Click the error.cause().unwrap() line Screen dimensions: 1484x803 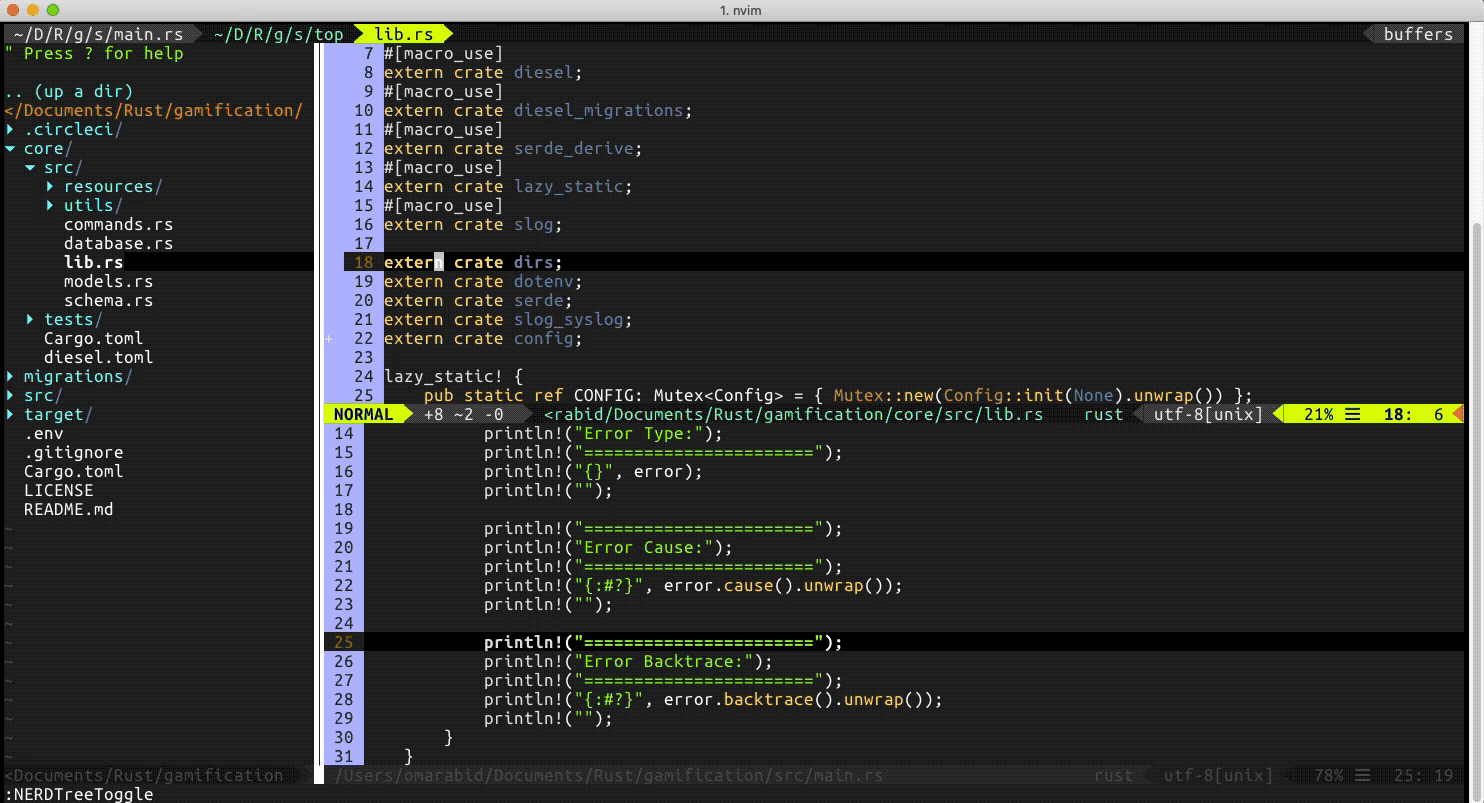[x=693, y=585]
